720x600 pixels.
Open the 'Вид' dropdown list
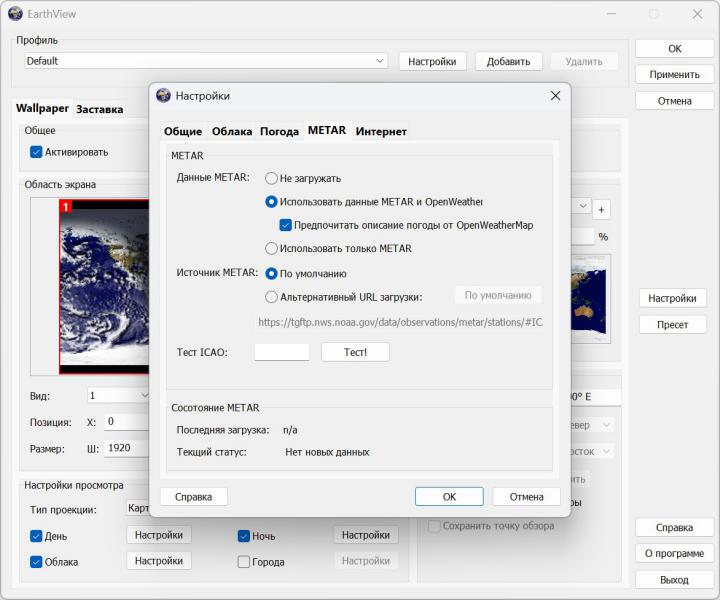click(x=120, y=395)
